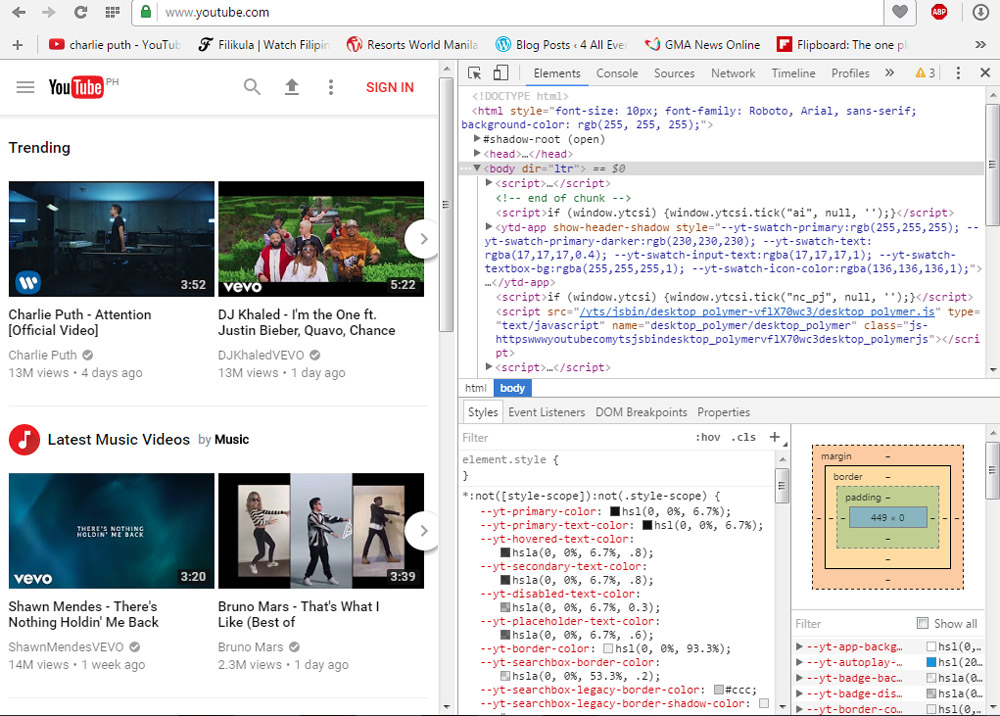
Task: Open the desktop_polymer.js script link
Action: (x=757, y=311)
